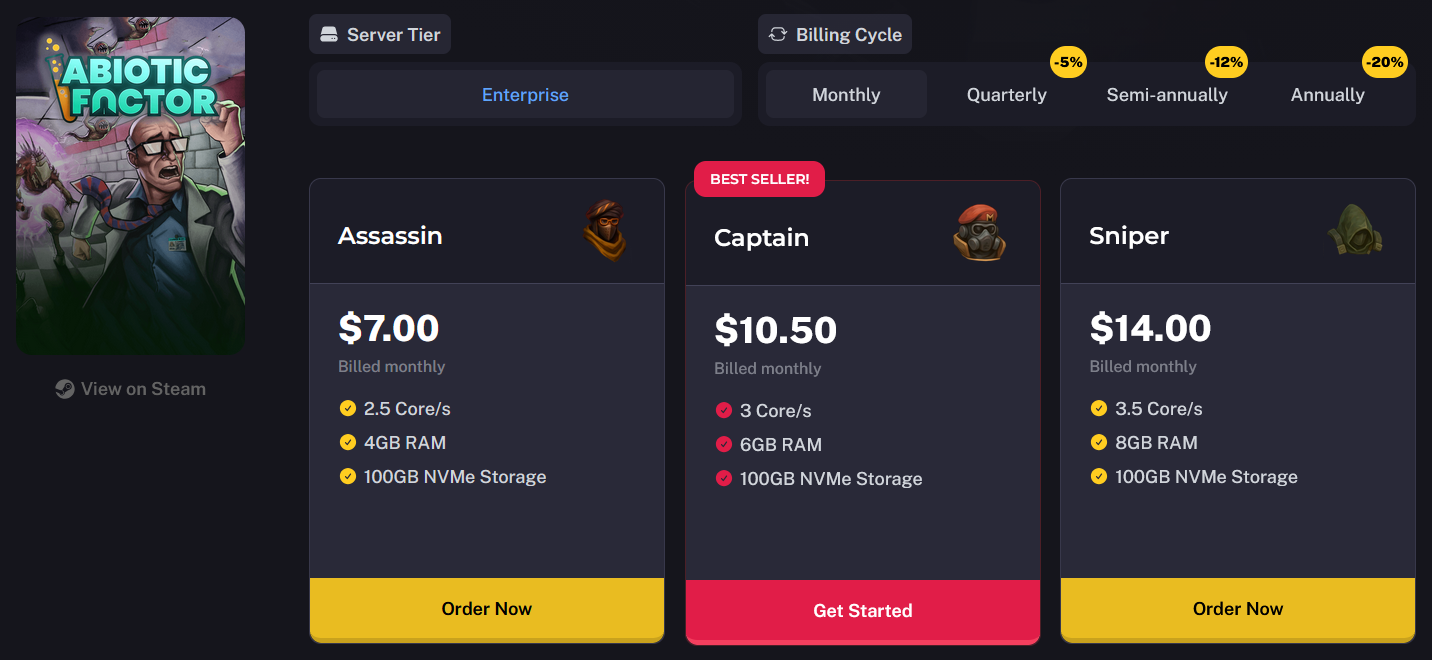The image size is (1432, 660).
Task: Click the 8GB RAM yellow checkmark icon
Action: coord(1099,442)
